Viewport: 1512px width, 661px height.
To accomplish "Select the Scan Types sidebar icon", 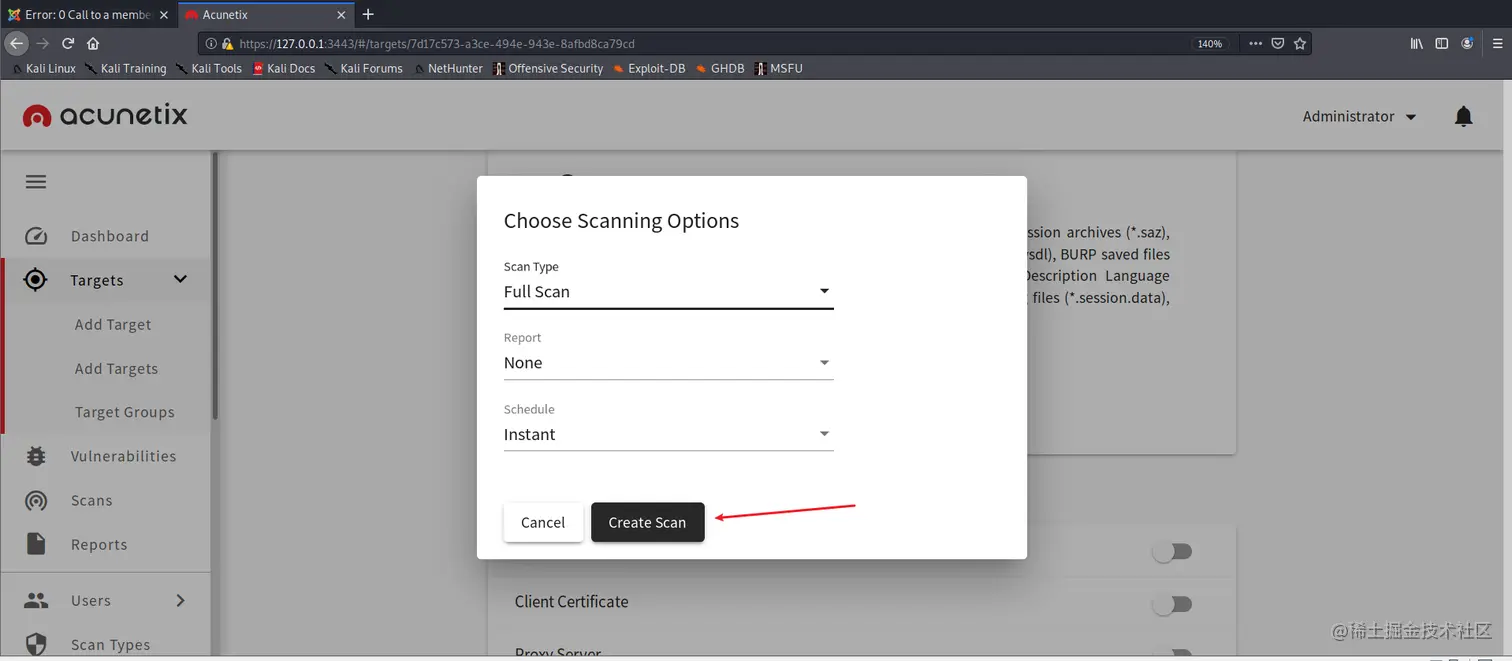I will click(x=35, y=645).
